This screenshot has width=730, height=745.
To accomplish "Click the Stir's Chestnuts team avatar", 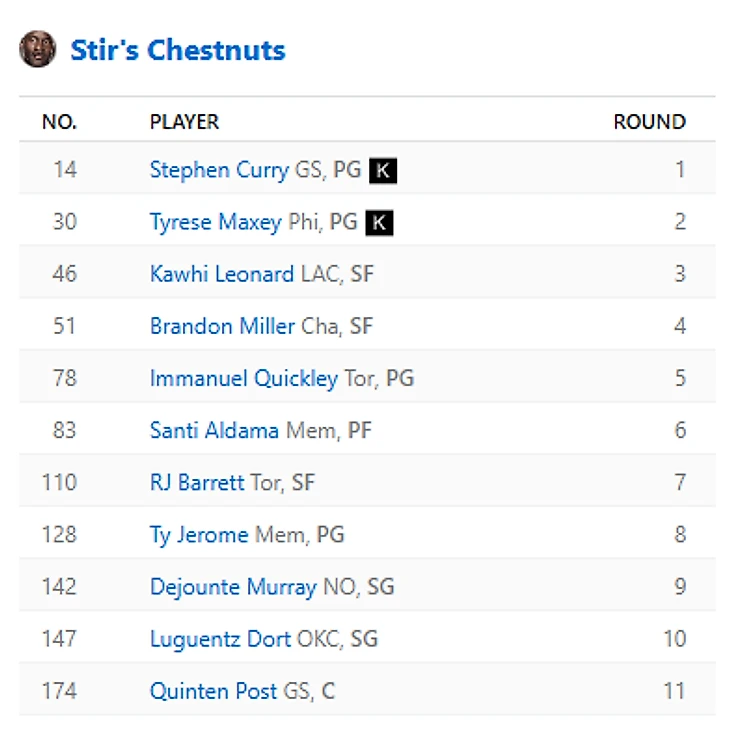I will coord(37,49).
